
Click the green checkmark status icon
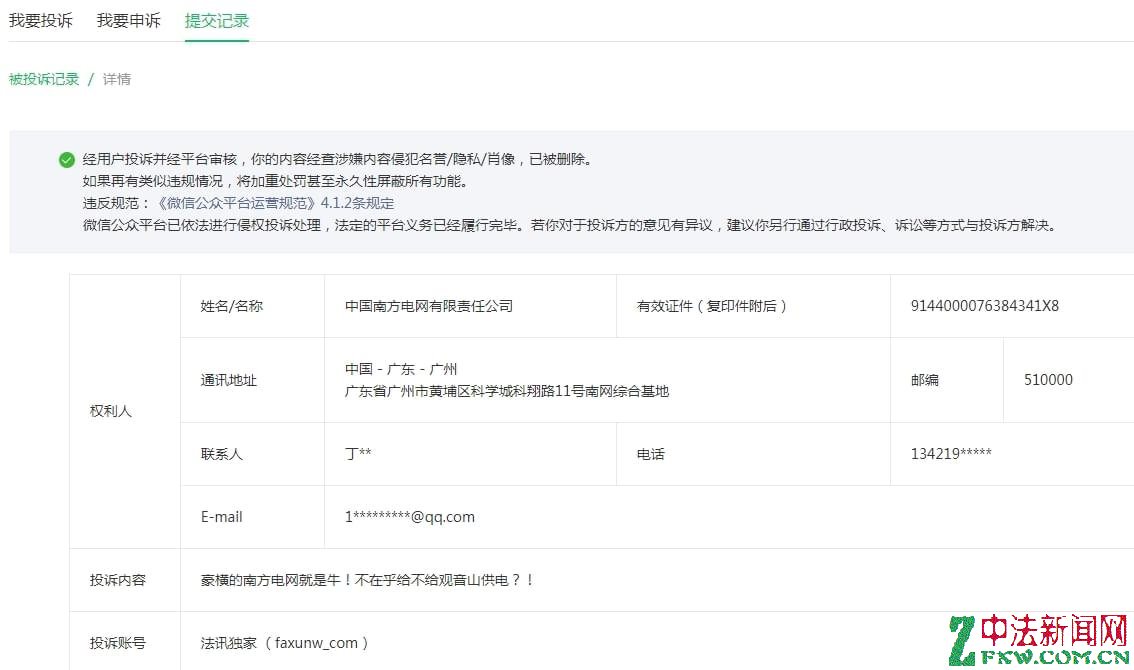click(x=67, y=160)
